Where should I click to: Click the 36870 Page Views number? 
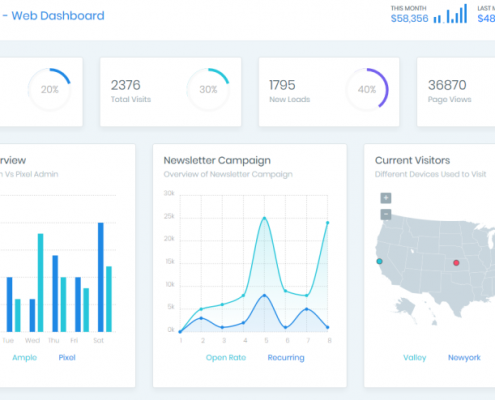coord(447,85)
